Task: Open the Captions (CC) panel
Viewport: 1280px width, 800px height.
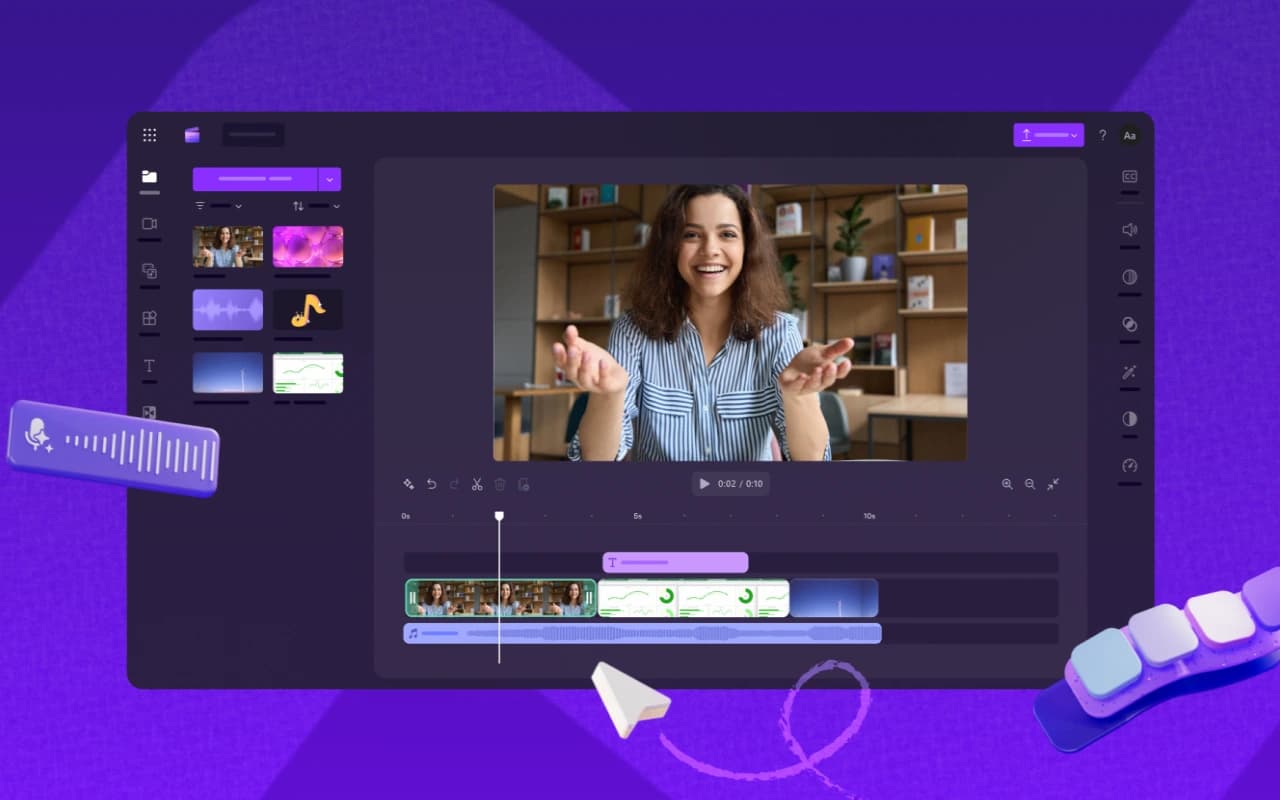Action: coord(1129,177)
